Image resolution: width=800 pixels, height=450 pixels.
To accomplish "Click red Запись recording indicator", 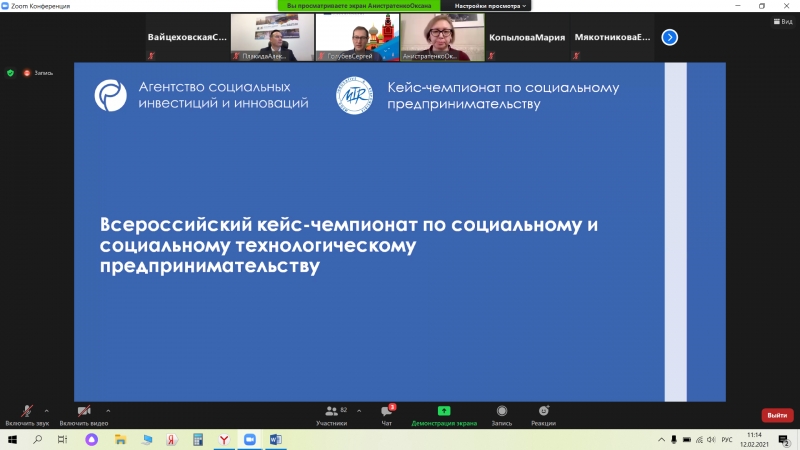I will (x=38, y=73).
